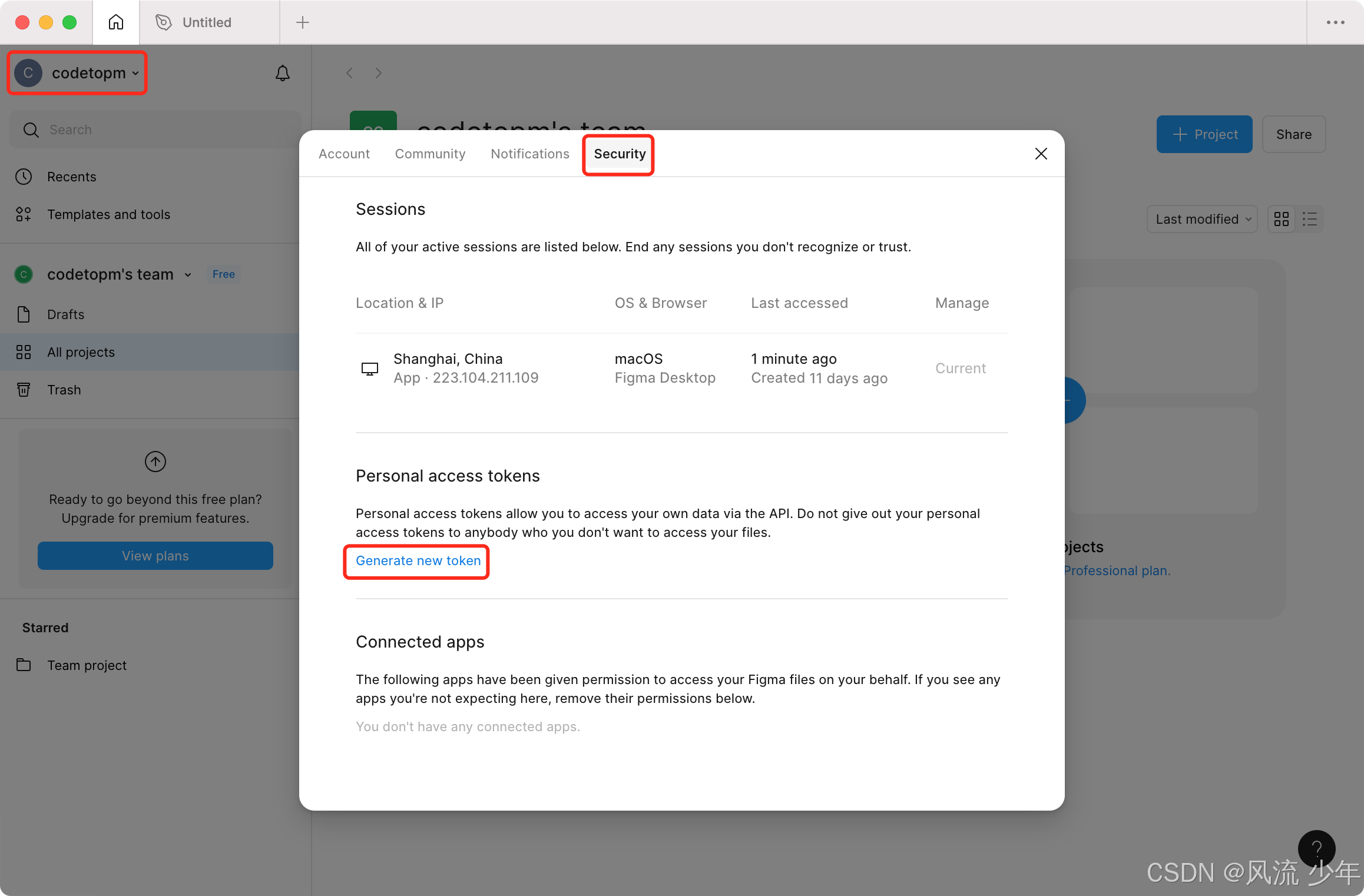The width and height of the screenshot is (1364, 896).
Task: Create a new Project button
Action: pyautogui.click(x=1204, y=134)
